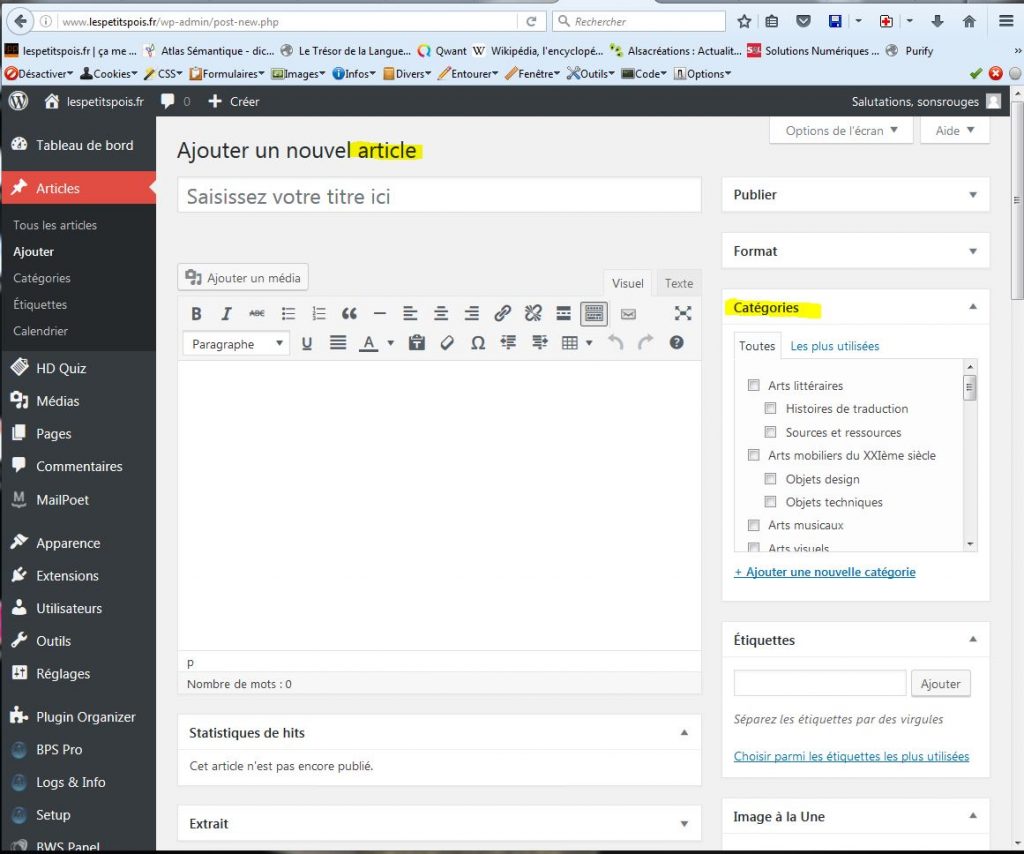Viewport: 1024px width, 854px height.
Task: Insert a bulleted list
Action: tap(288, 314)
